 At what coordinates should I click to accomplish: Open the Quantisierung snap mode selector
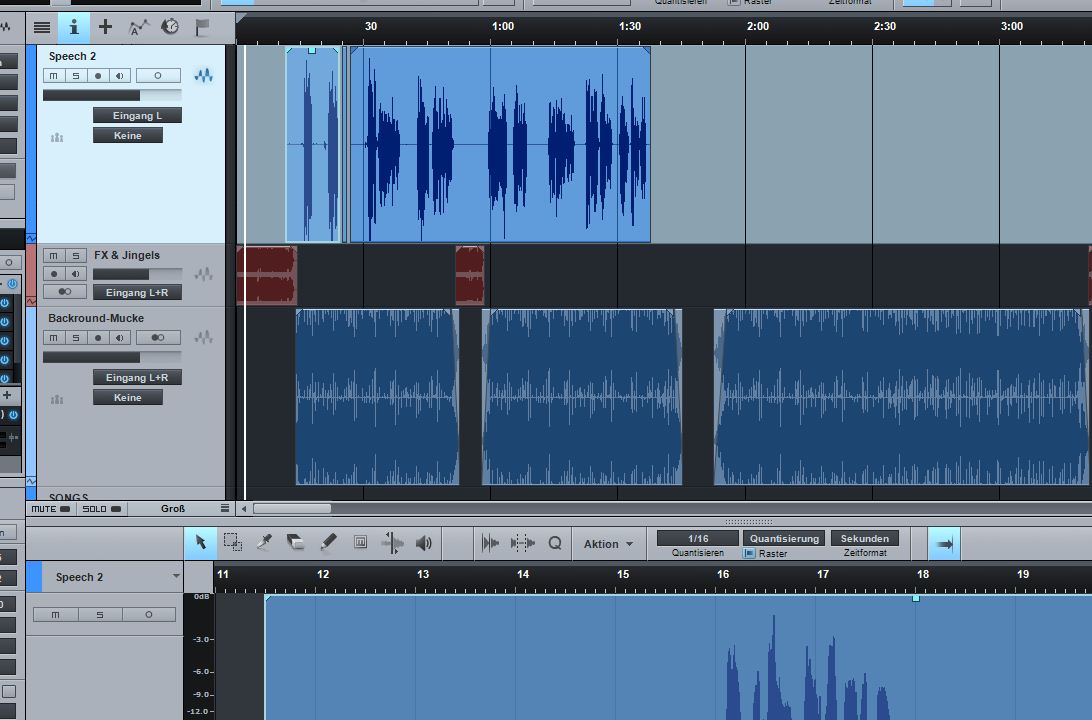point(784,538)
